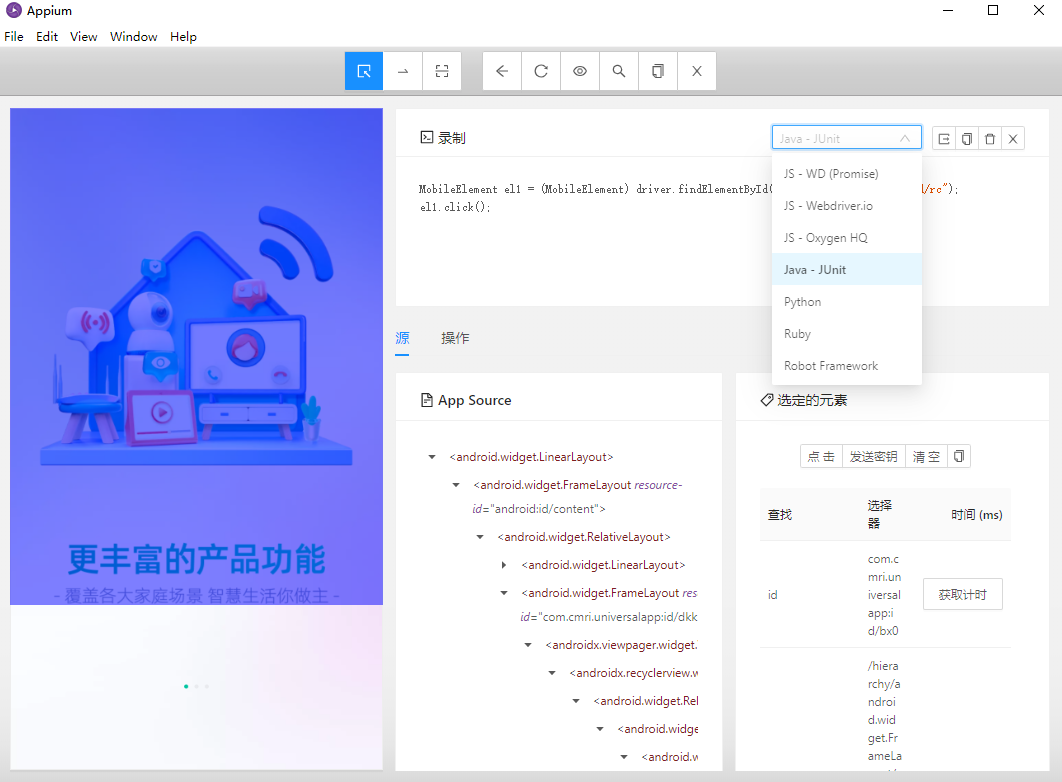This screenshot has width=1062, height=782.
Task: Copy recorded code to clipboard
Action: tap(967, 139)
